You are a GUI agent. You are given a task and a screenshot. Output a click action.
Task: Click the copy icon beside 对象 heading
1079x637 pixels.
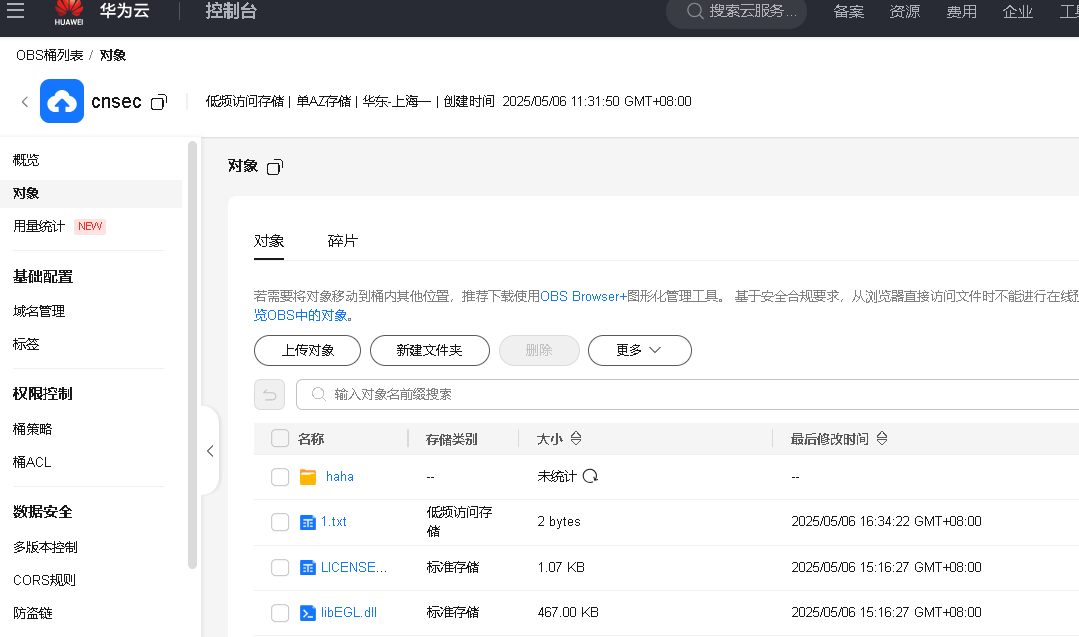coord(275,166)
